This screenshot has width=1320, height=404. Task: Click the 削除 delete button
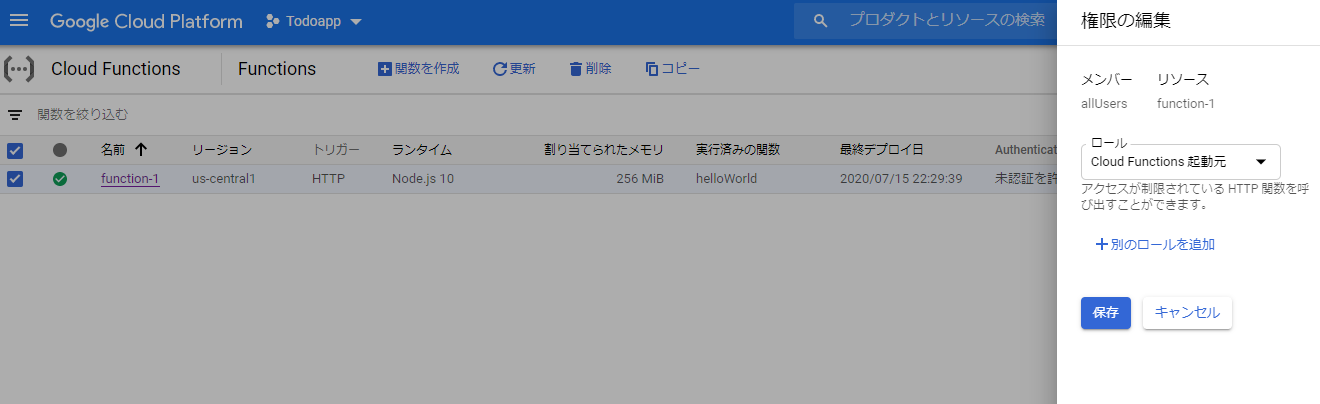pos(590,69)
